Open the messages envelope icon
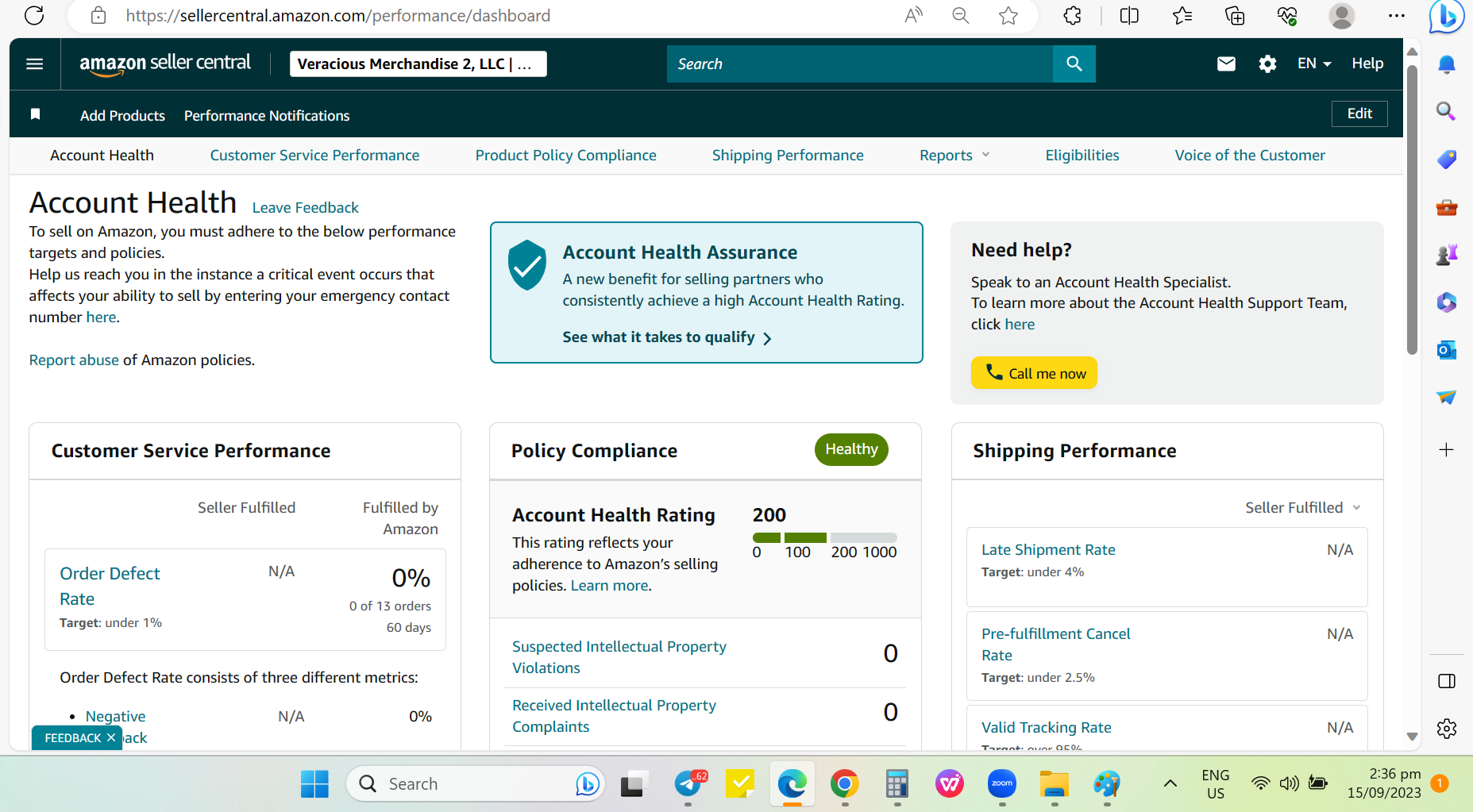The height and width of the screenshot is (812, 1473). click(1226, 64)
